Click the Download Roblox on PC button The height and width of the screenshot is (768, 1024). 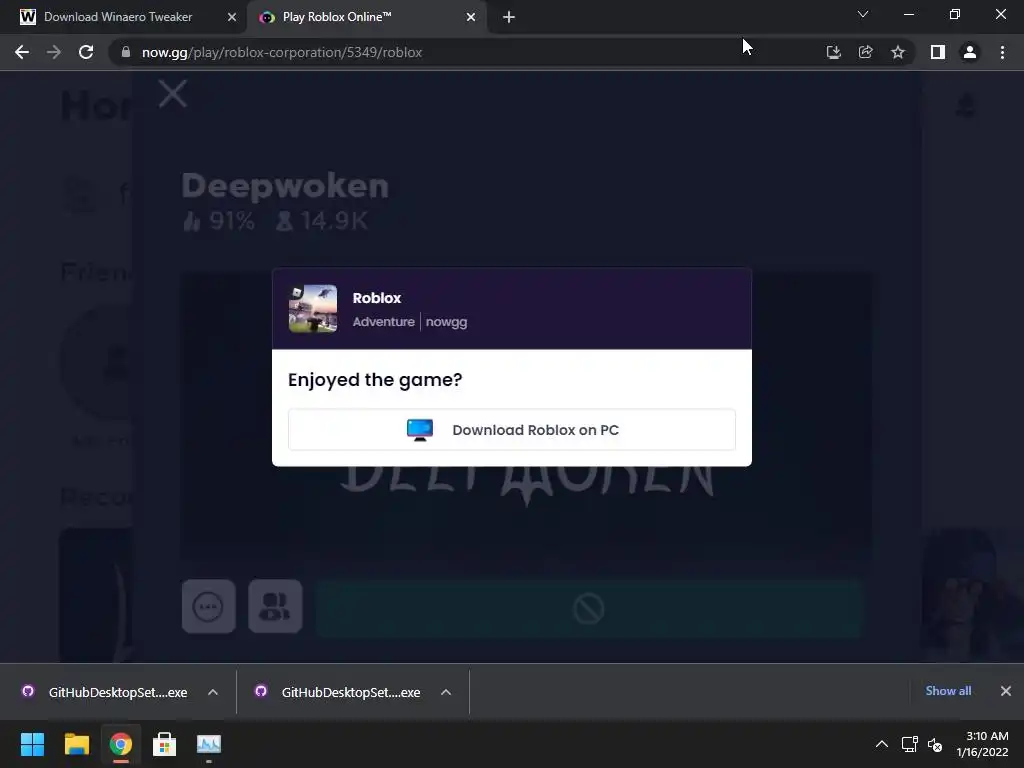coord(511,430)
